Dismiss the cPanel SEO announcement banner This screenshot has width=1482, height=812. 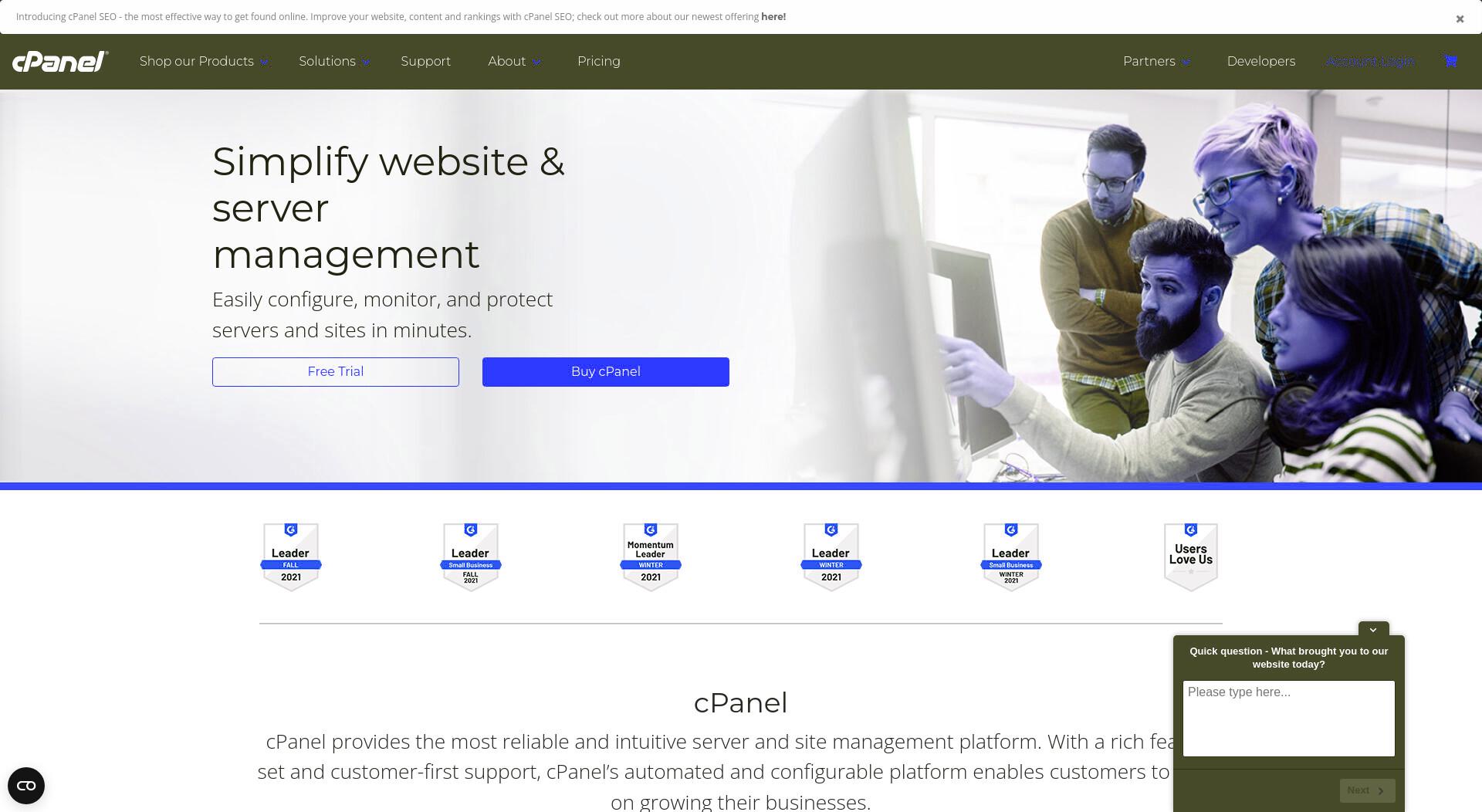[x=1460, y=19]
